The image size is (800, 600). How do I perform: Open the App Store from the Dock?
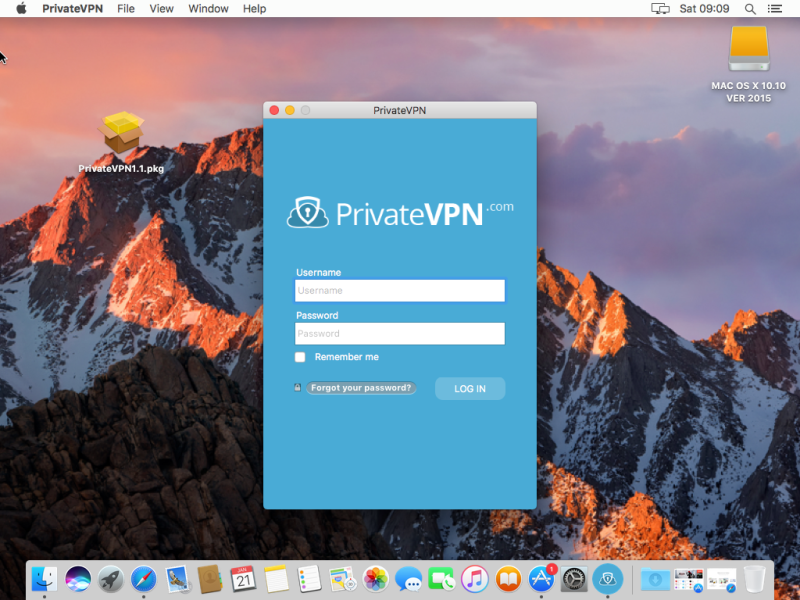pos(542,578)
